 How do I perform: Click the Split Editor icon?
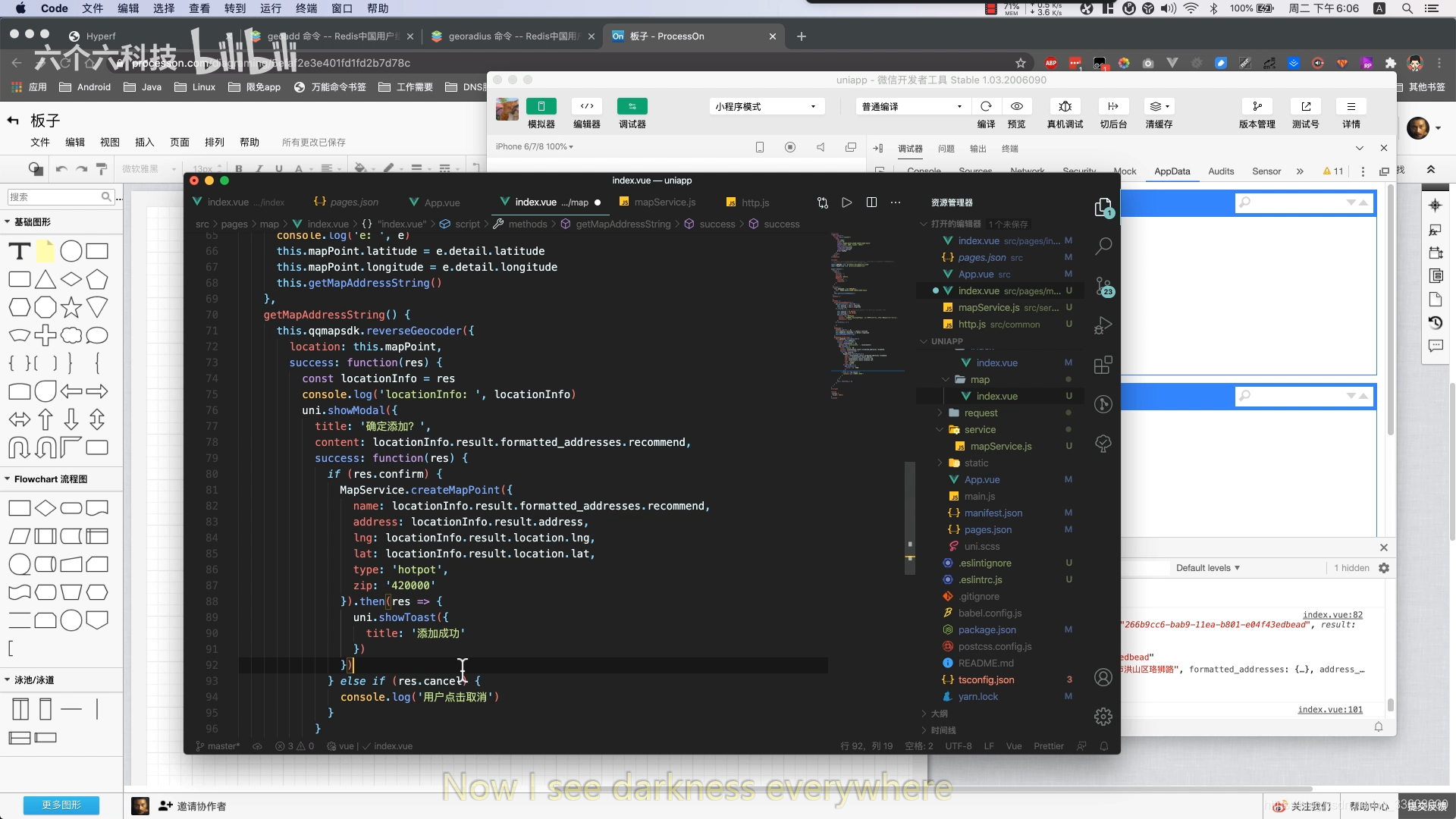[x=871, y=202]
